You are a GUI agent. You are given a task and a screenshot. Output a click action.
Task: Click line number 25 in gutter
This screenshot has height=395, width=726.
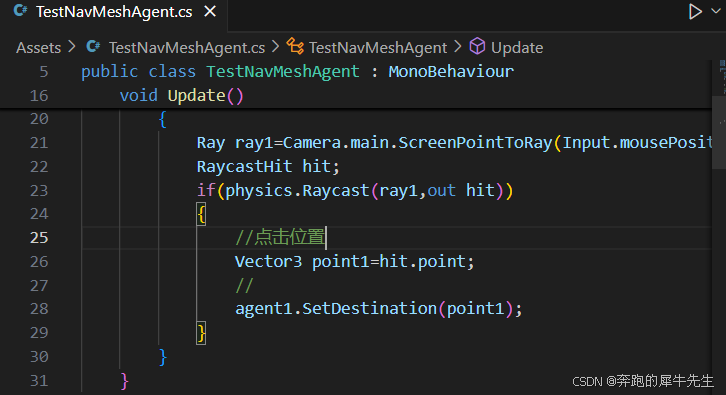point(39,238)
